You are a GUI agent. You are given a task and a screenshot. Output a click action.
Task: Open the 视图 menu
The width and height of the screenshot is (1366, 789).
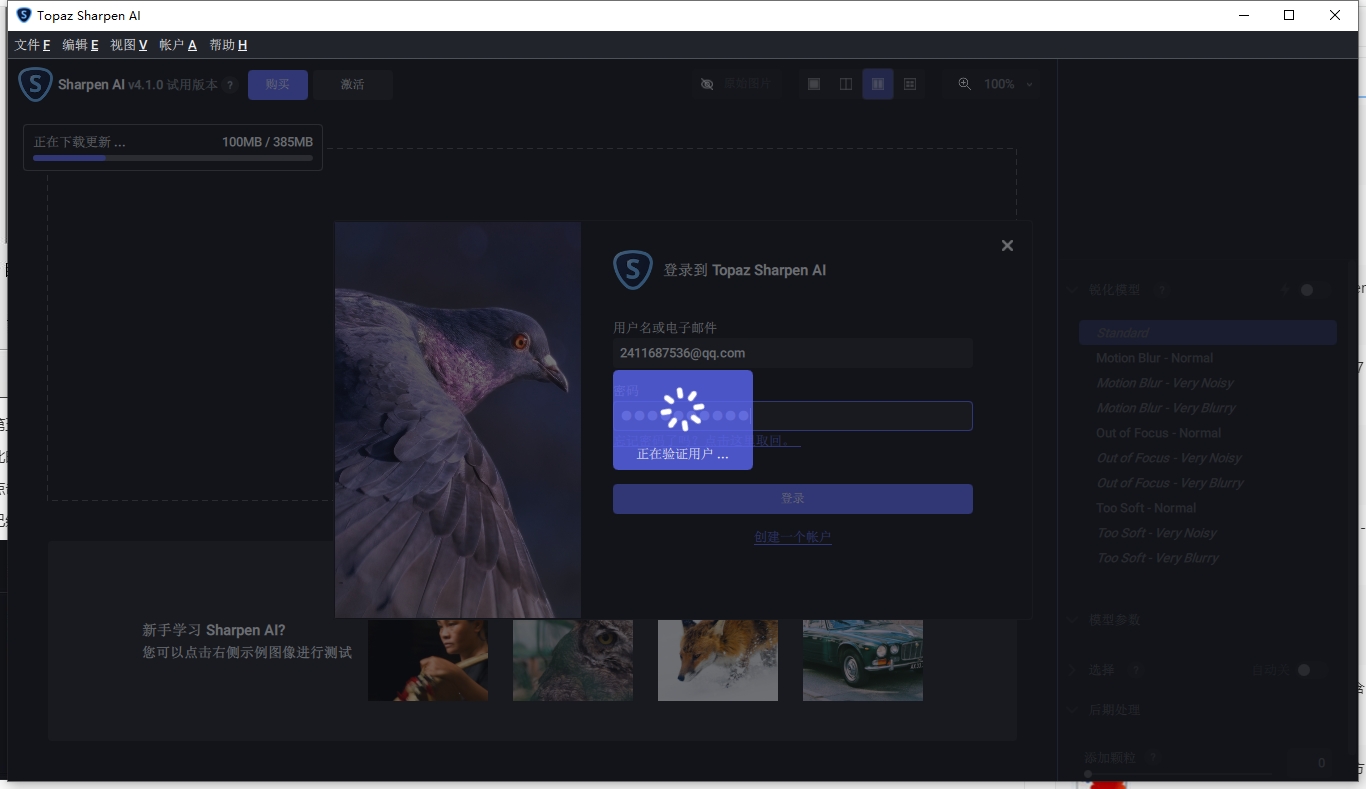pos(128,45)
